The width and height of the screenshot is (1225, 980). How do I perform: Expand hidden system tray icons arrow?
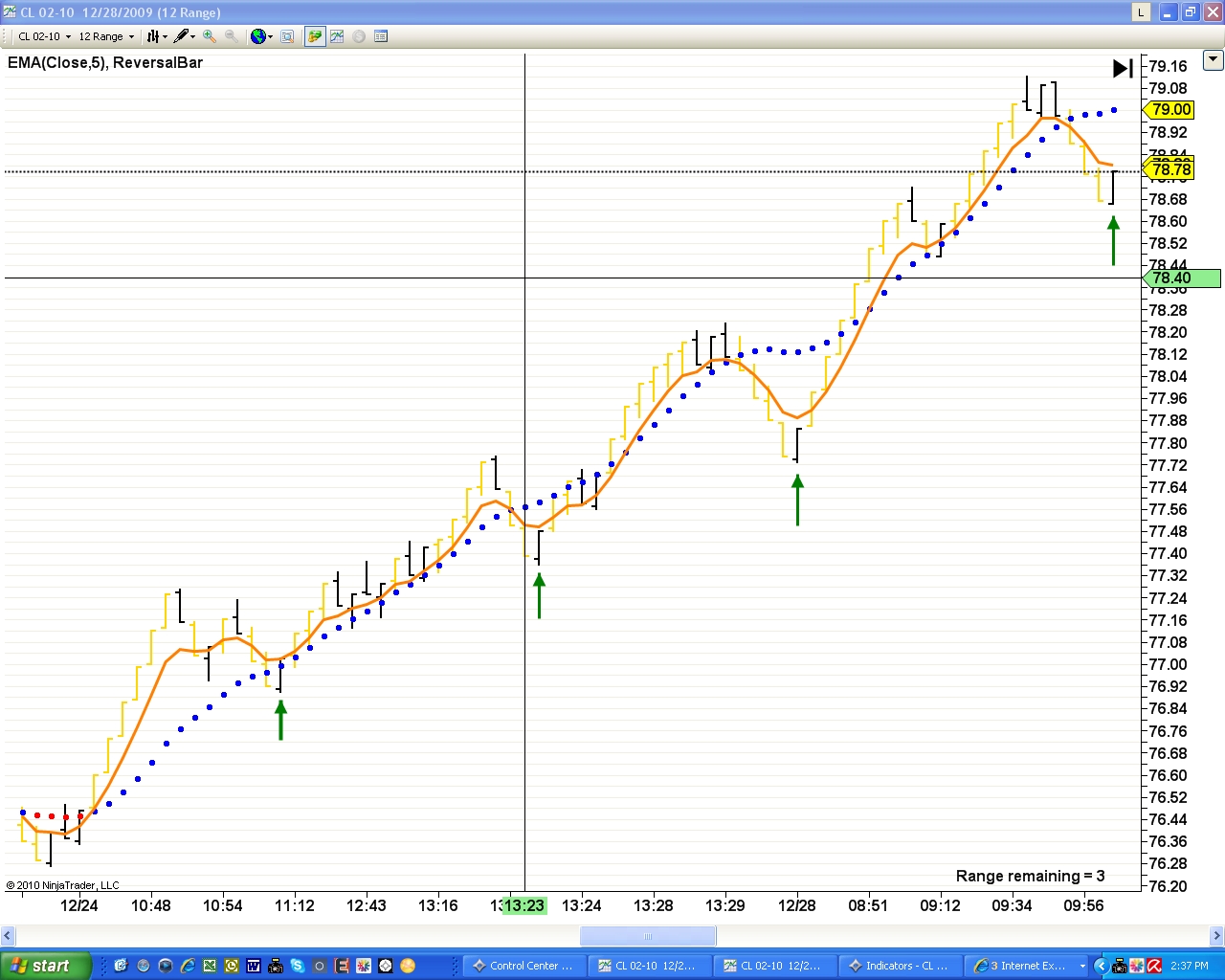click(1102, 966)
